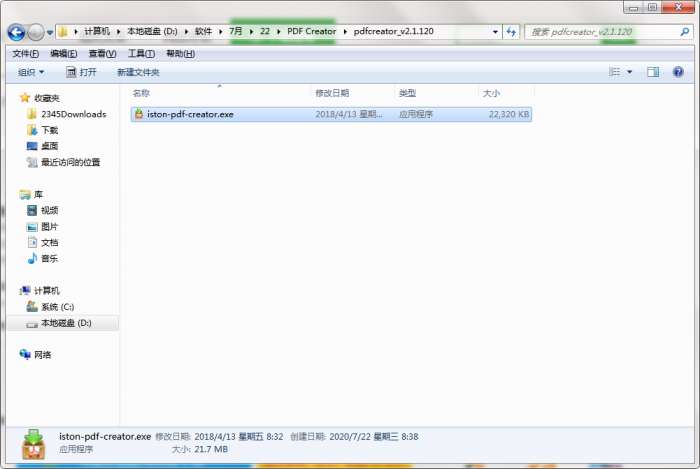Image resolution: width=700 pixels, height=469 pixels.
Task: Sort by the 大小 column header
Action: point(491,93)
